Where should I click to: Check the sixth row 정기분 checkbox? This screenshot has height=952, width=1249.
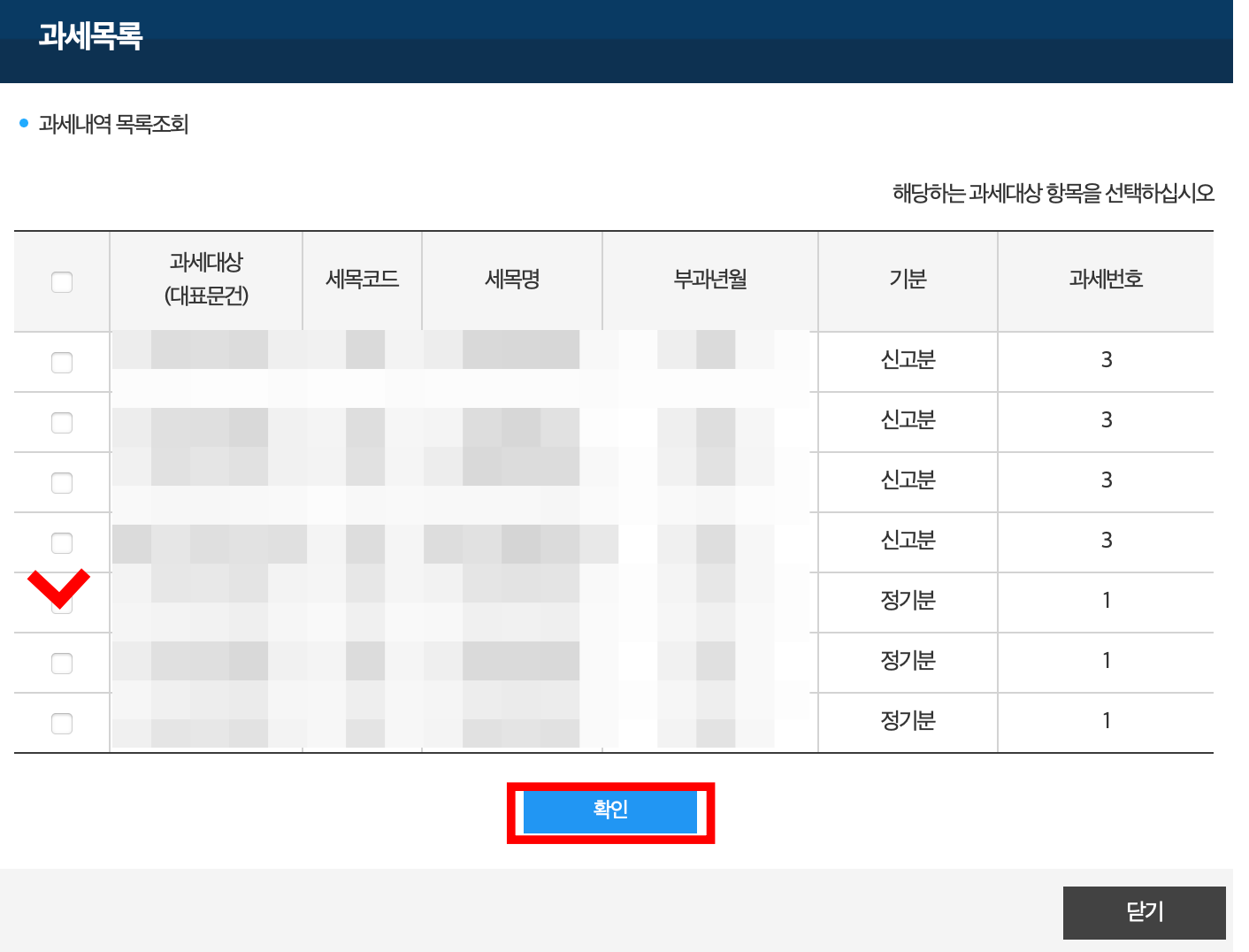61,663
